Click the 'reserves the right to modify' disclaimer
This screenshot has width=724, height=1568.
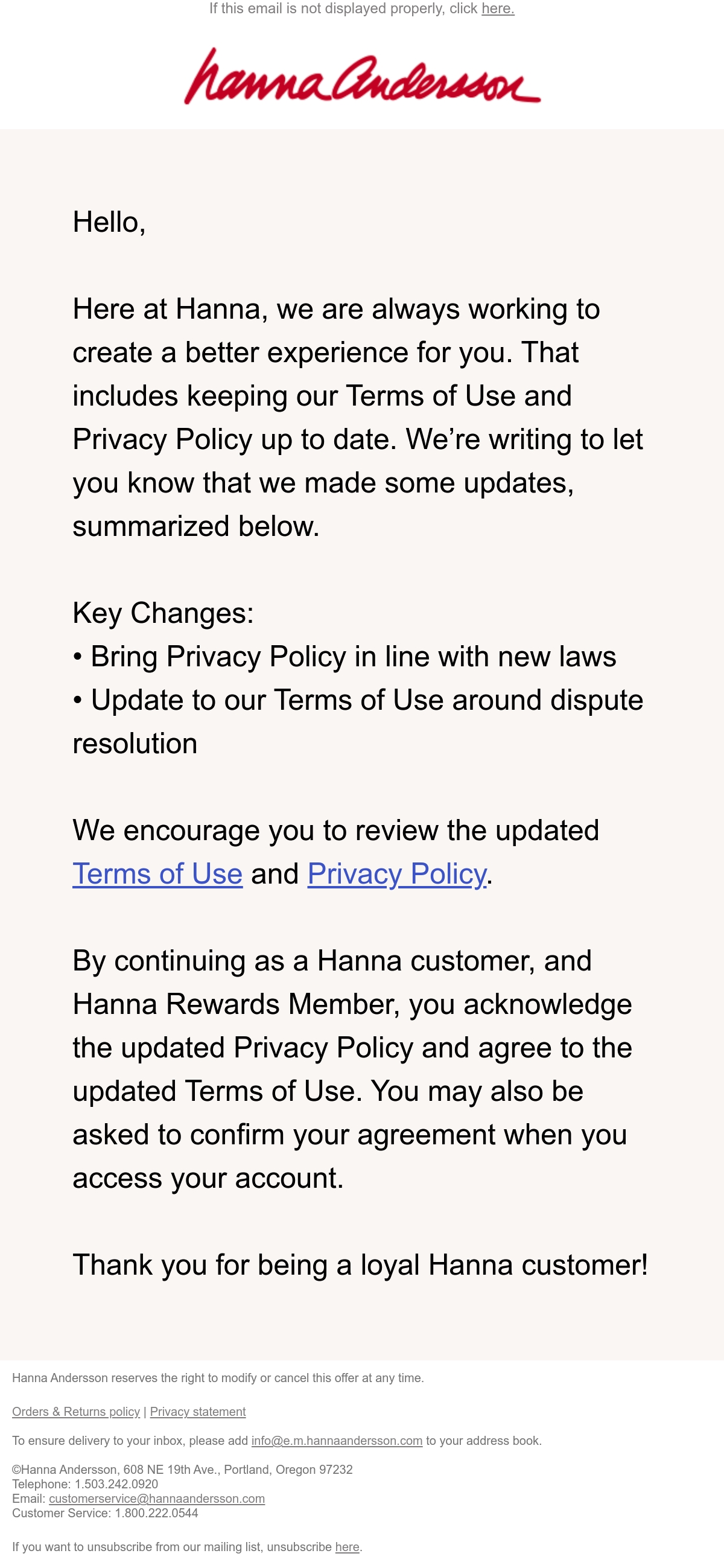(x=218, y=1378)
